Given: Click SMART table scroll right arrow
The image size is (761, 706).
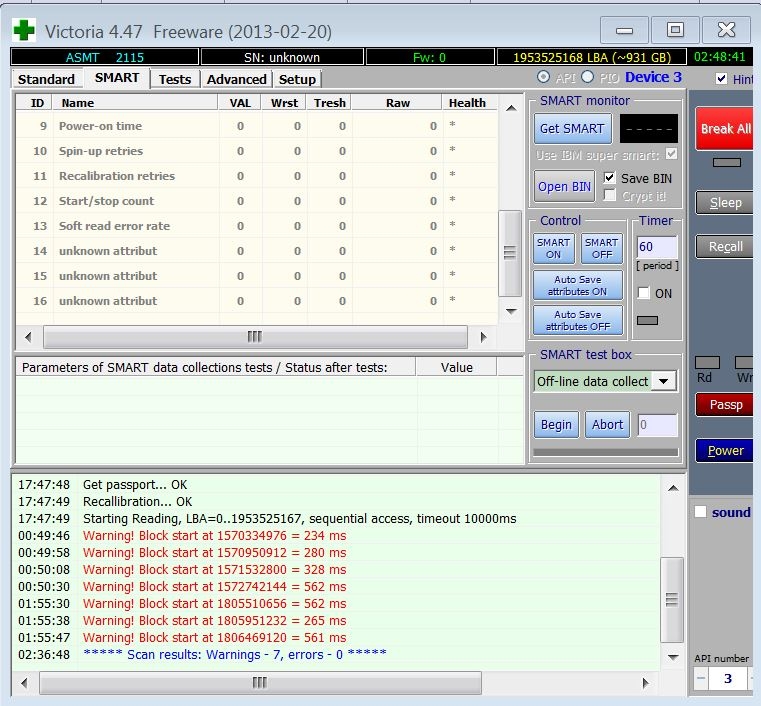Looking at the screenshot, I should [x=483, y=337].
